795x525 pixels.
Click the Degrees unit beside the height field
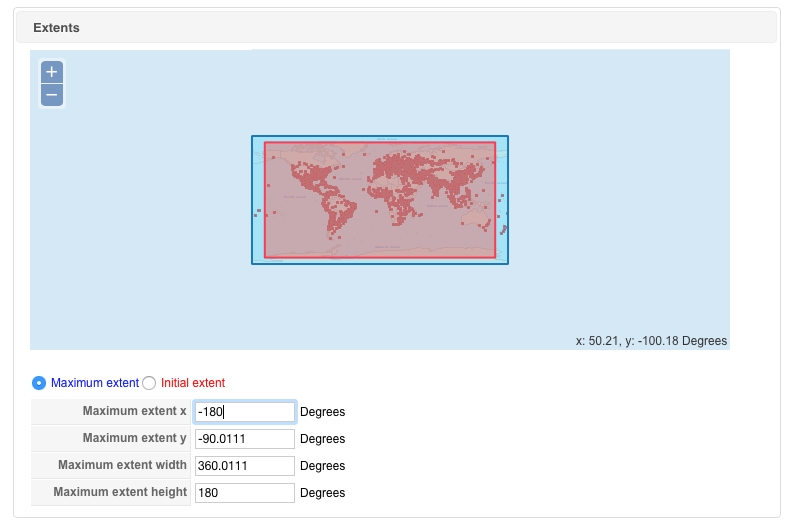click(322, 493)
